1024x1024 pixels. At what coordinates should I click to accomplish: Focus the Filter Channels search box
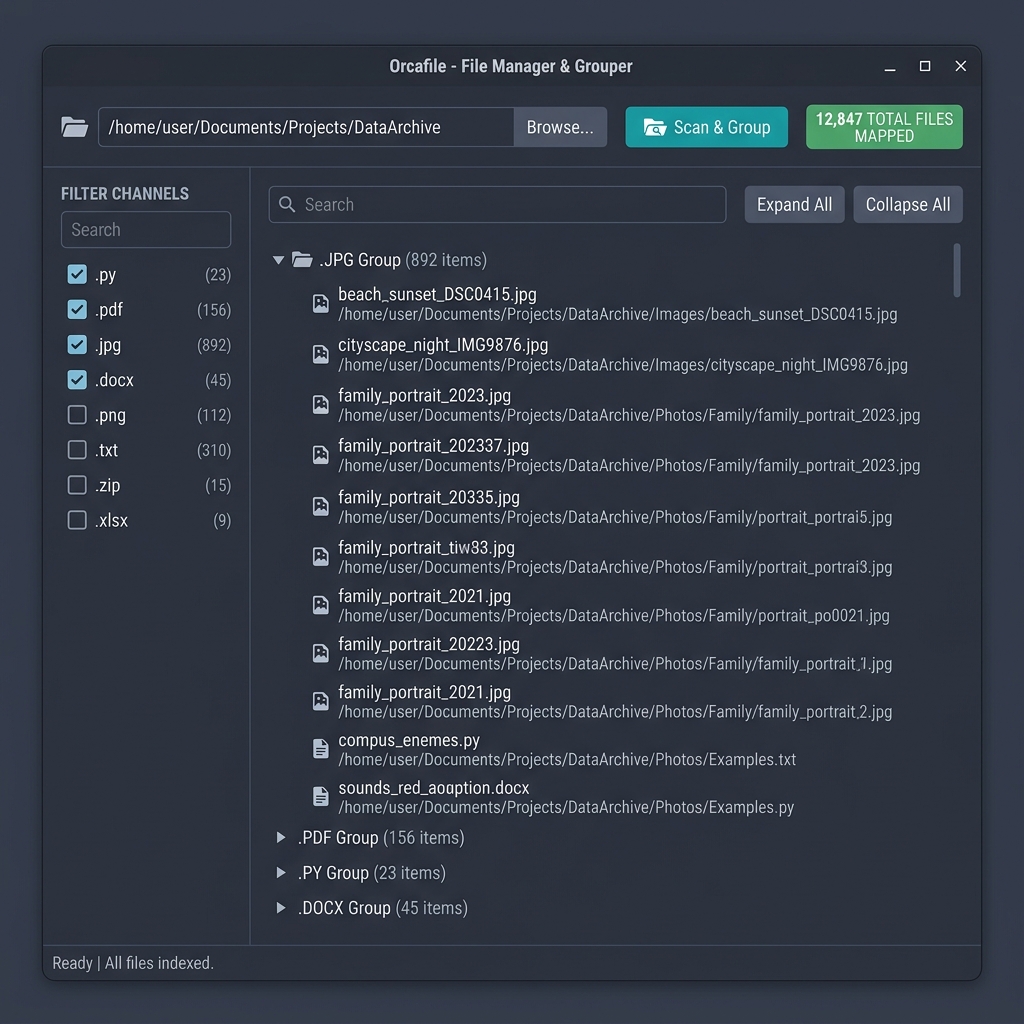tap(146, 229)
